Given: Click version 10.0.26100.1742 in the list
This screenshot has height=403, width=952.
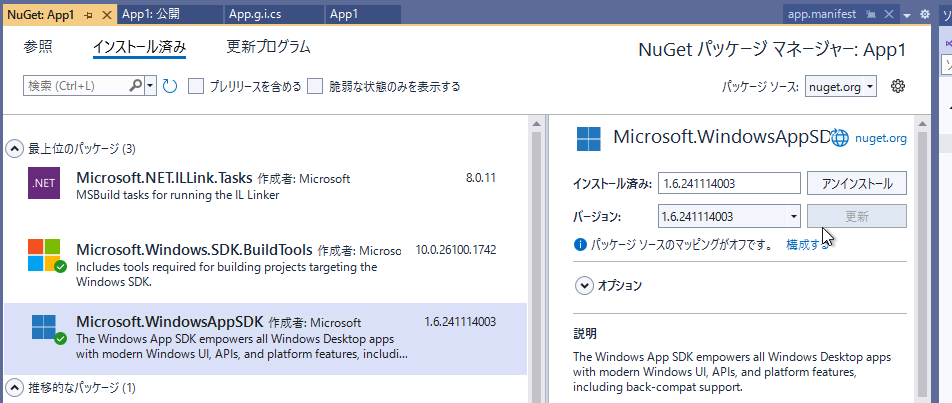Looking at the screenshot, I should click(455, 249).
